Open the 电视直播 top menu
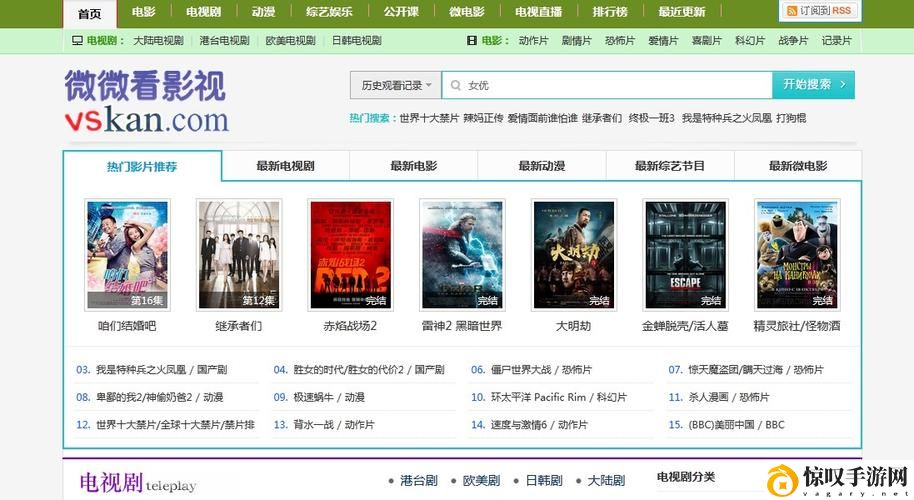The width and height of the screenshot is (914, 500). (539, 12)
